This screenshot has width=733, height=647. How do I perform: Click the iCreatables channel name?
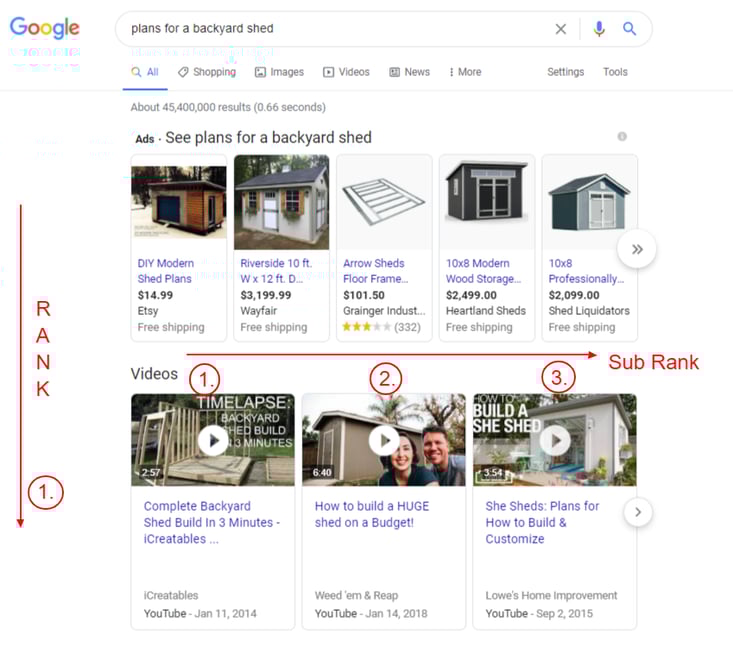pos(171,596)
